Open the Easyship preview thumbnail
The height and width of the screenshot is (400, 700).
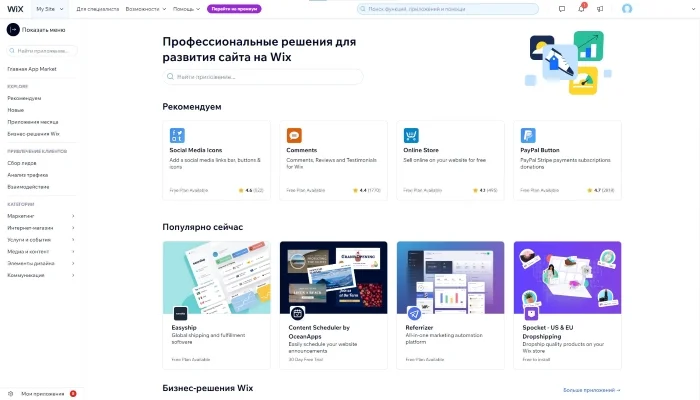click(217, 278)
